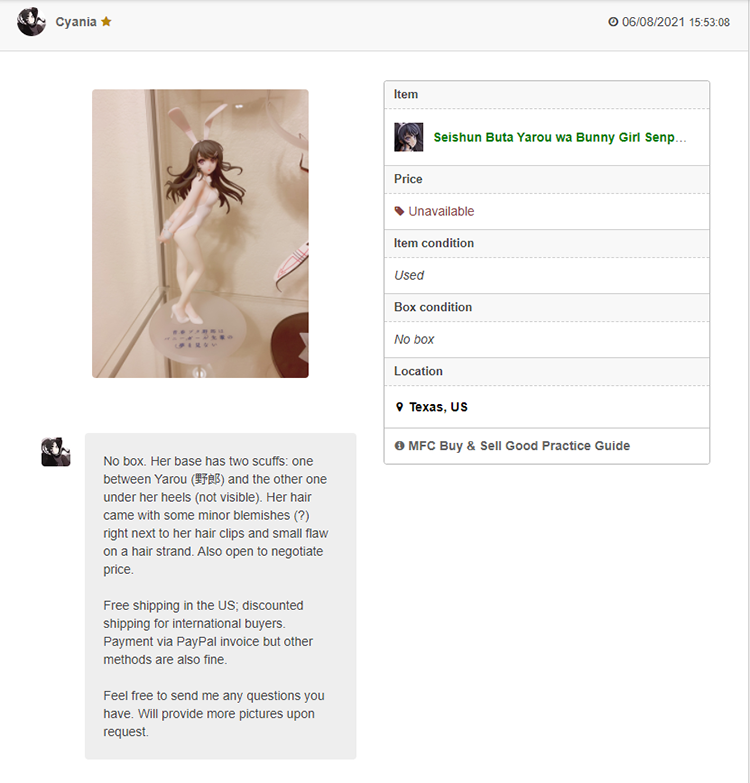750x783 pixels.
Task: Open Cyania's profile avatar in header
Action: [31, 21]
